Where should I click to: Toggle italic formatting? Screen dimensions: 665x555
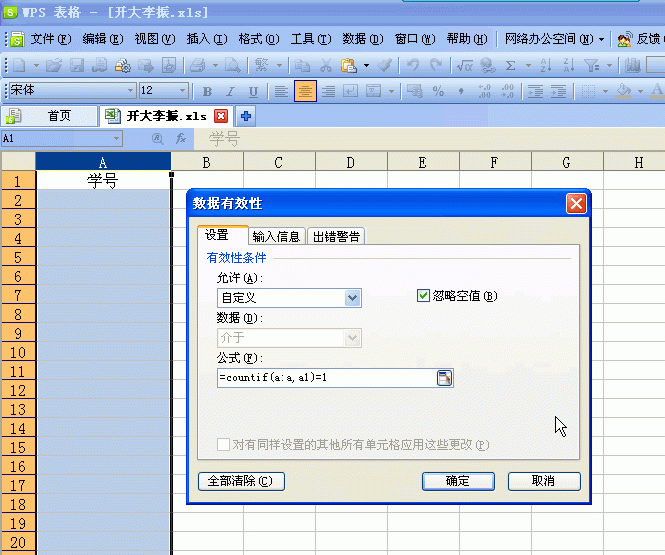[230, 91]
